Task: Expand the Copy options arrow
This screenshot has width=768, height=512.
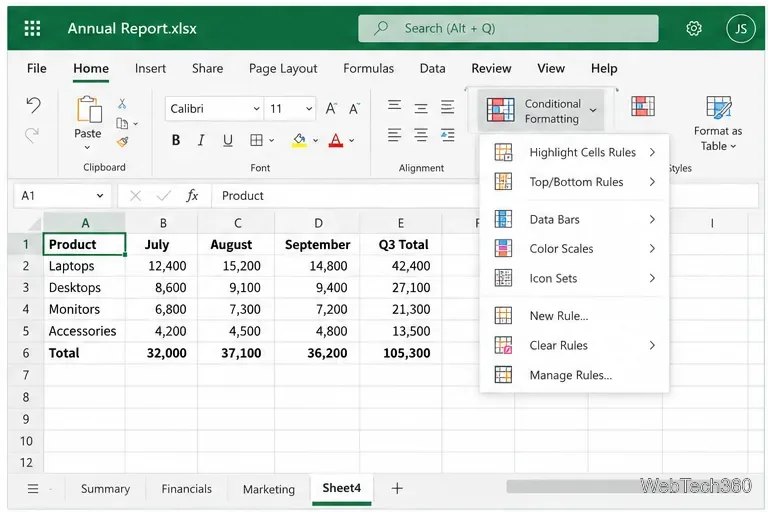Action: pyautogui.click(x=135, y=124)
